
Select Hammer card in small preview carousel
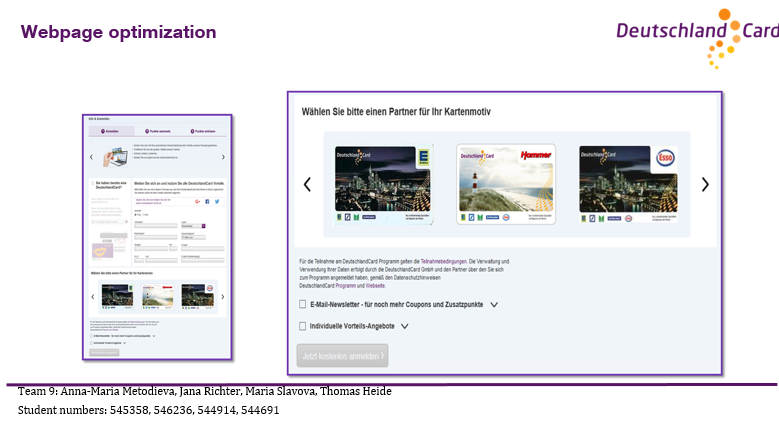[157, 297]
